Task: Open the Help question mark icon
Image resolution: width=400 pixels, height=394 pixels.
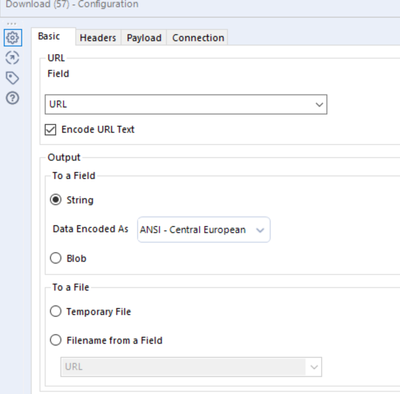Action: [x=13, y=98]
